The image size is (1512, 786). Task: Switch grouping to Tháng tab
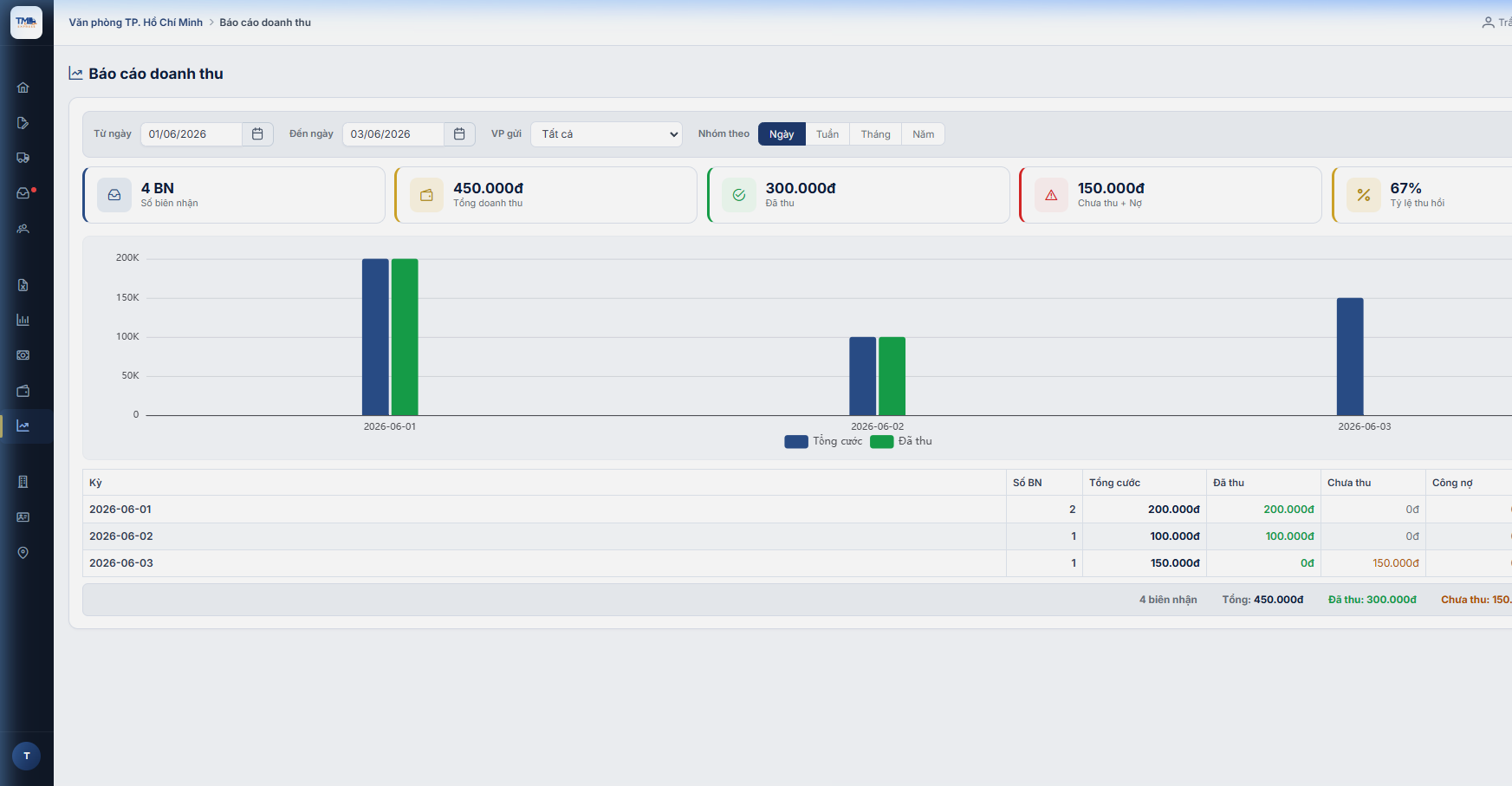click(875, 134)
